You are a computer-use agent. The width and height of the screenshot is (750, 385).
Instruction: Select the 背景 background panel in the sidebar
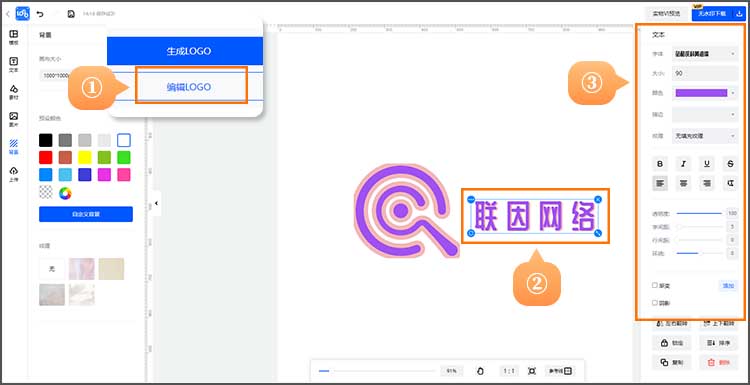pyautogui.click(x=14, y=147)
